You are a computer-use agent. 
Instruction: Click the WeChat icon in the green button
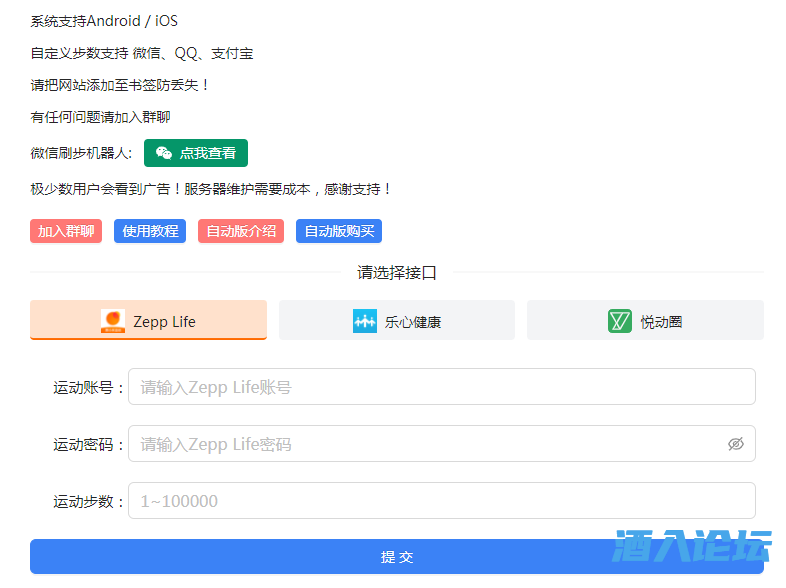(164, 153)
